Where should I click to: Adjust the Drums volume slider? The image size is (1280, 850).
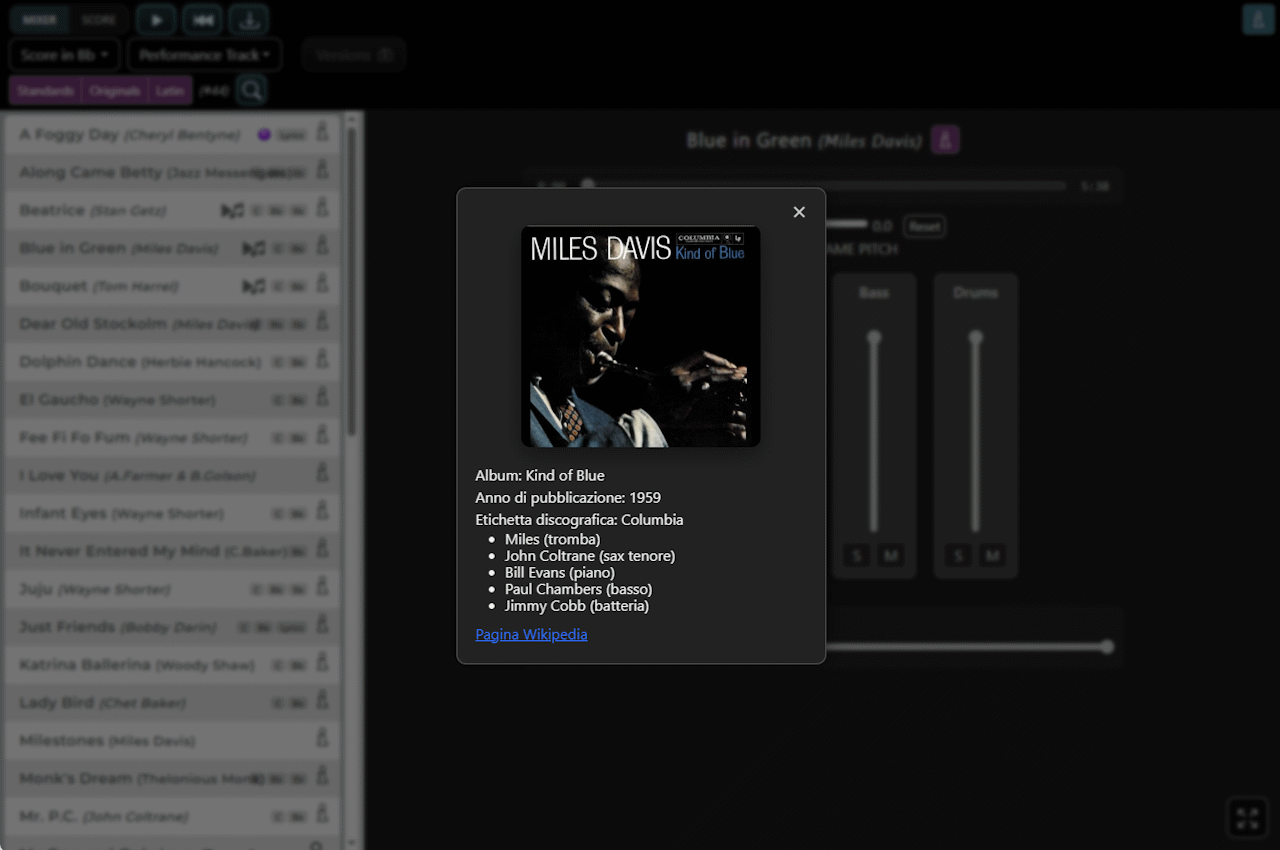coord(976,433)
